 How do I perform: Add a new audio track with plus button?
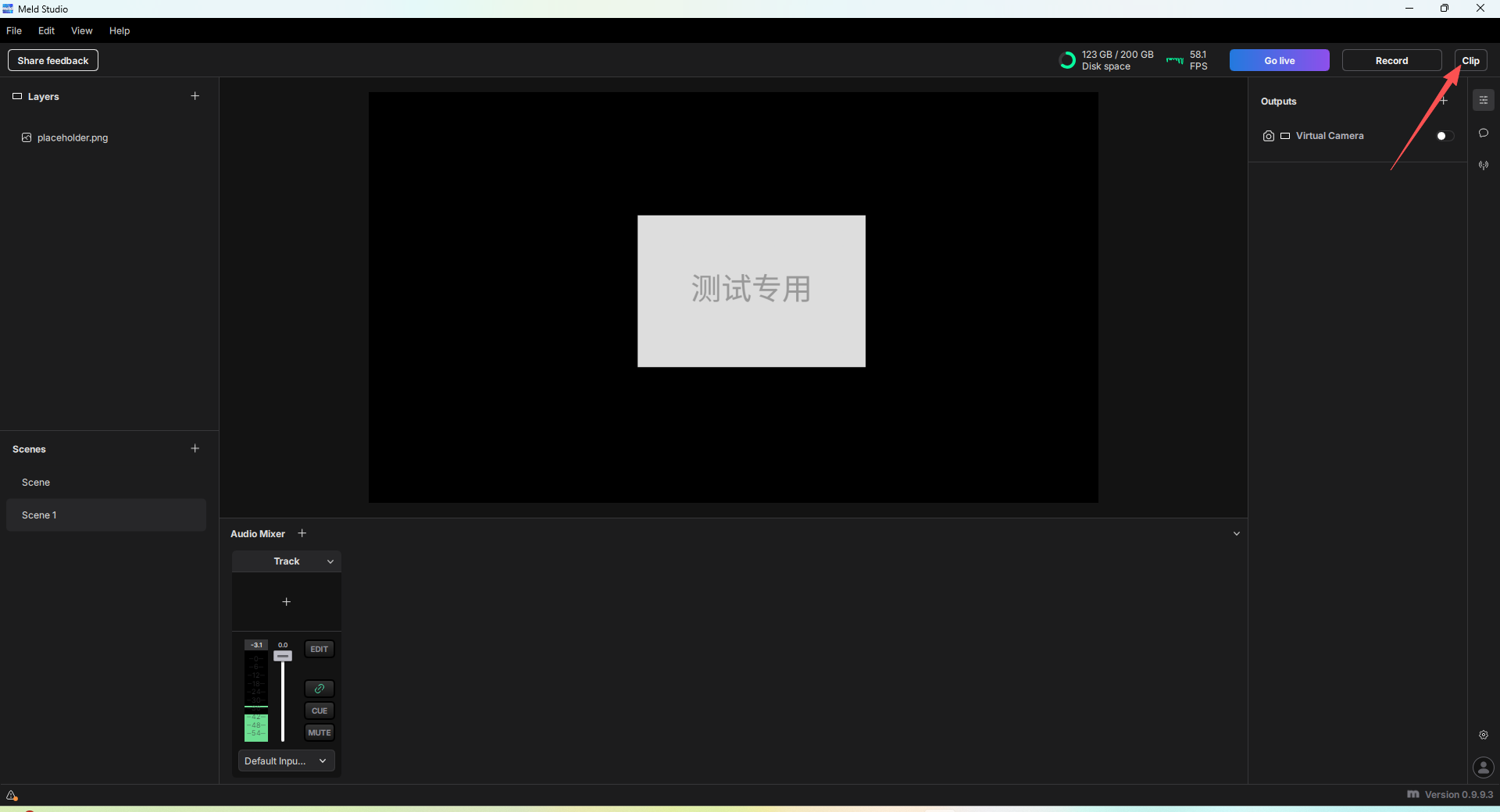(302, 533)
